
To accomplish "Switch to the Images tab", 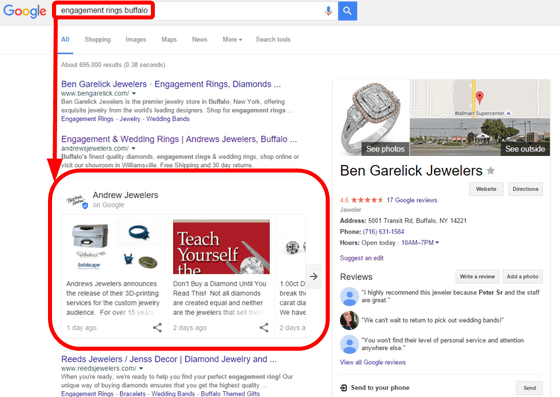I will pos(136,39).
